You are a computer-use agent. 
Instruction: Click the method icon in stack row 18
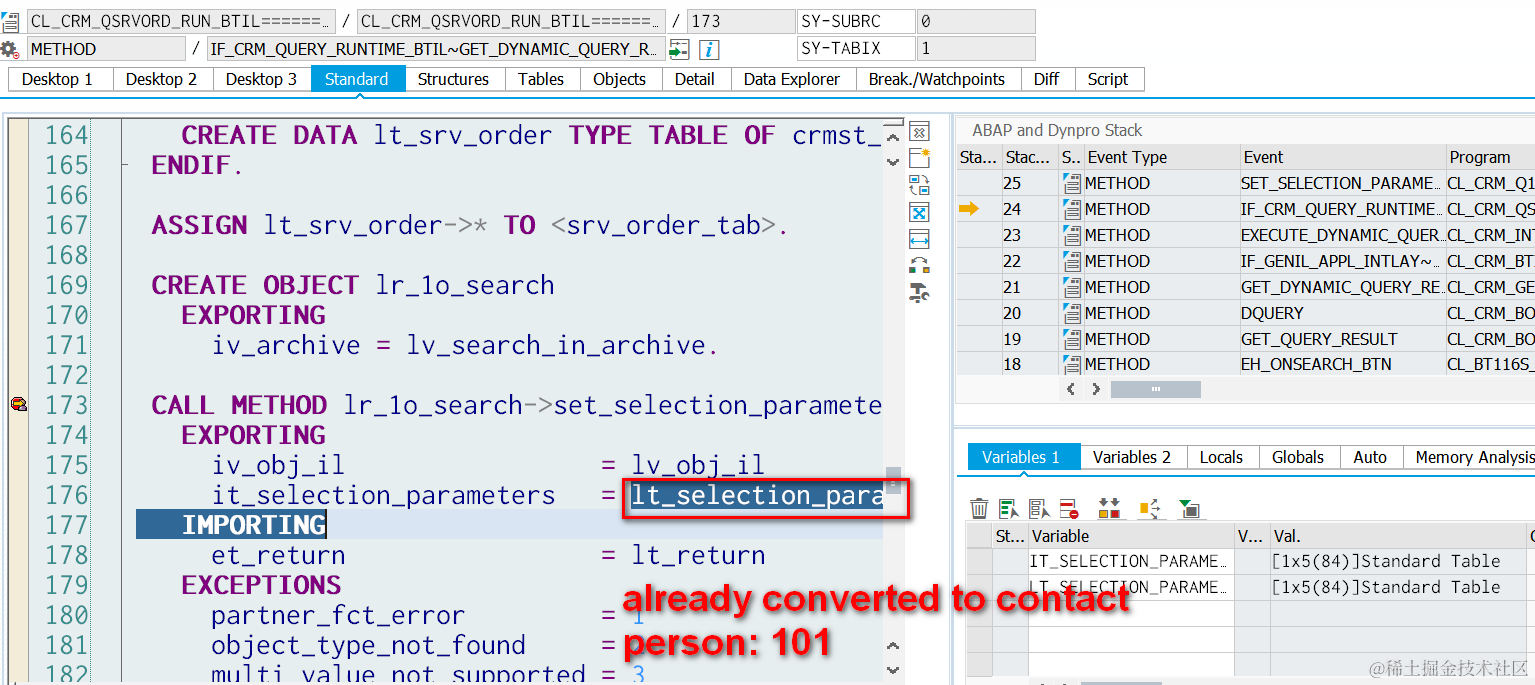[x=1071, y=364]
